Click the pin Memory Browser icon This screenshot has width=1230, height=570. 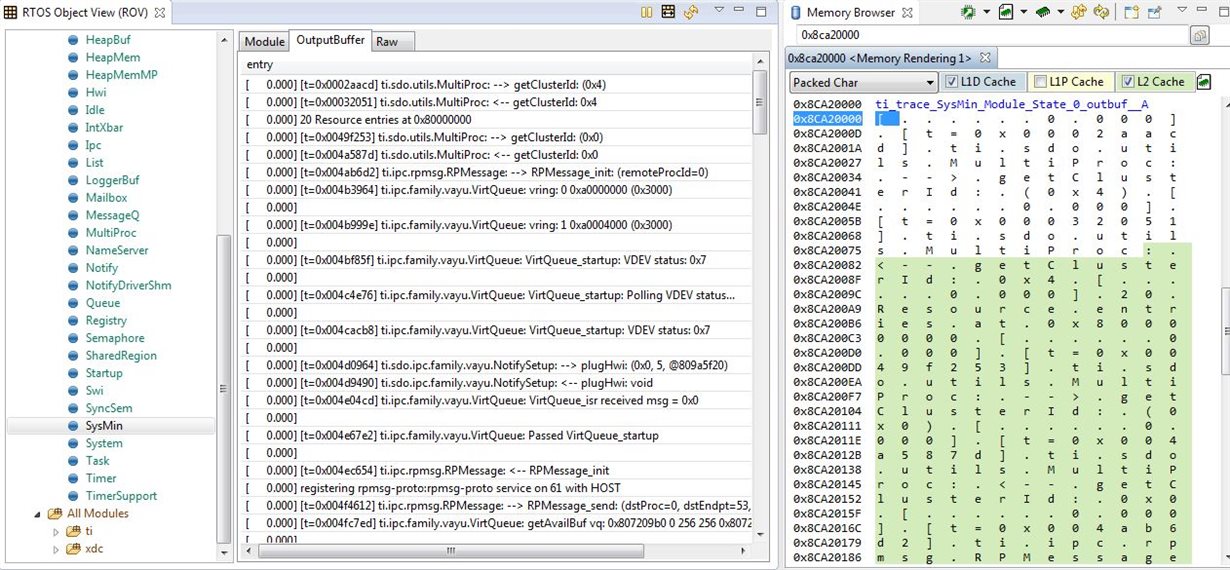pyautogui.click(x=1155, y=12)
